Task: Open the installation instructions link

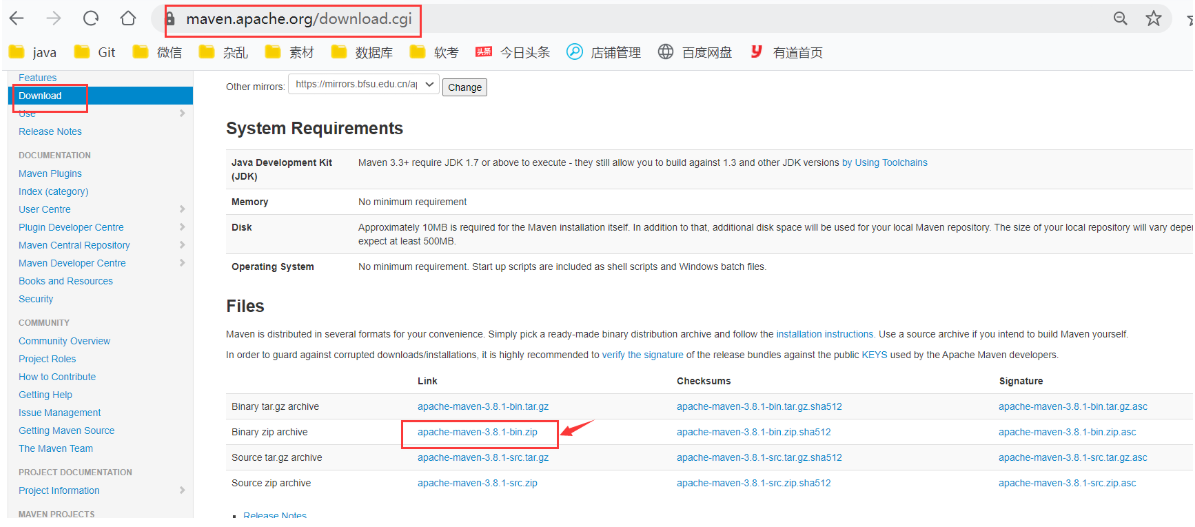Action: click(x=825, y=334)
